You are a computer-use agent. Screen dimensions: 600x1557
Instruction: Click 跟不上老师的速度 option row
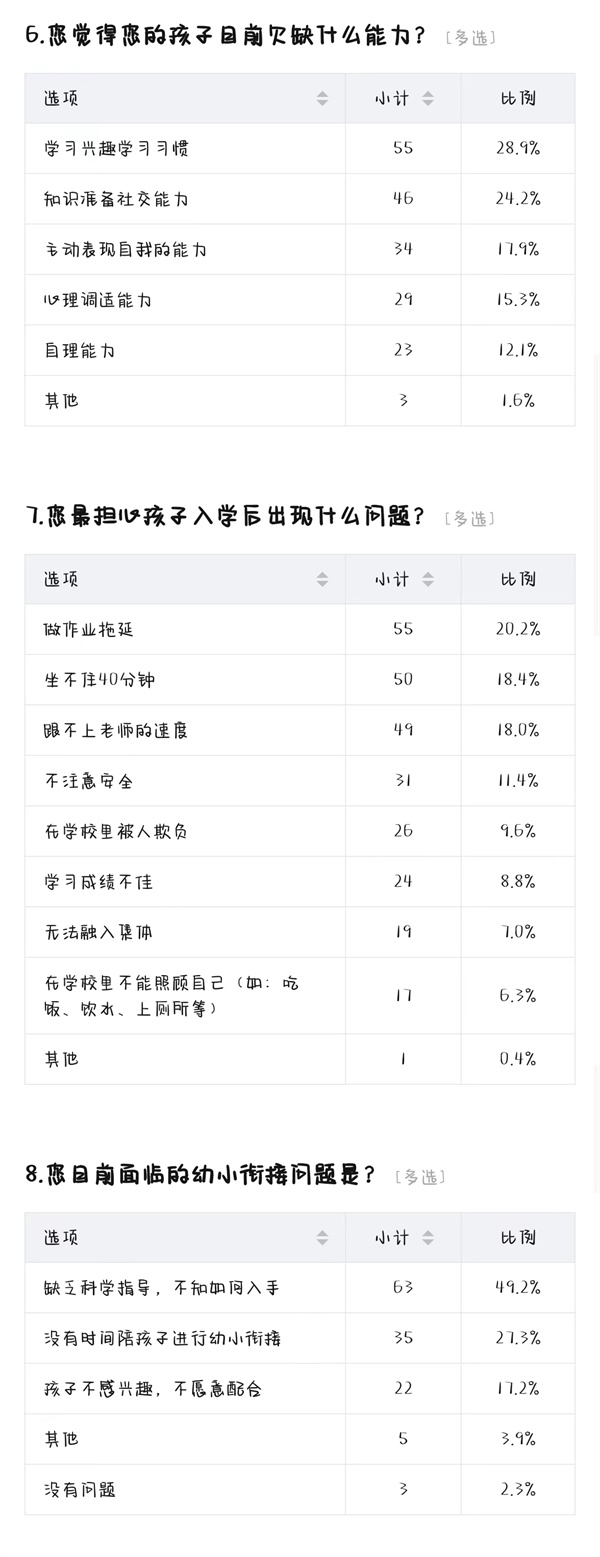click(x=300, y=730)
